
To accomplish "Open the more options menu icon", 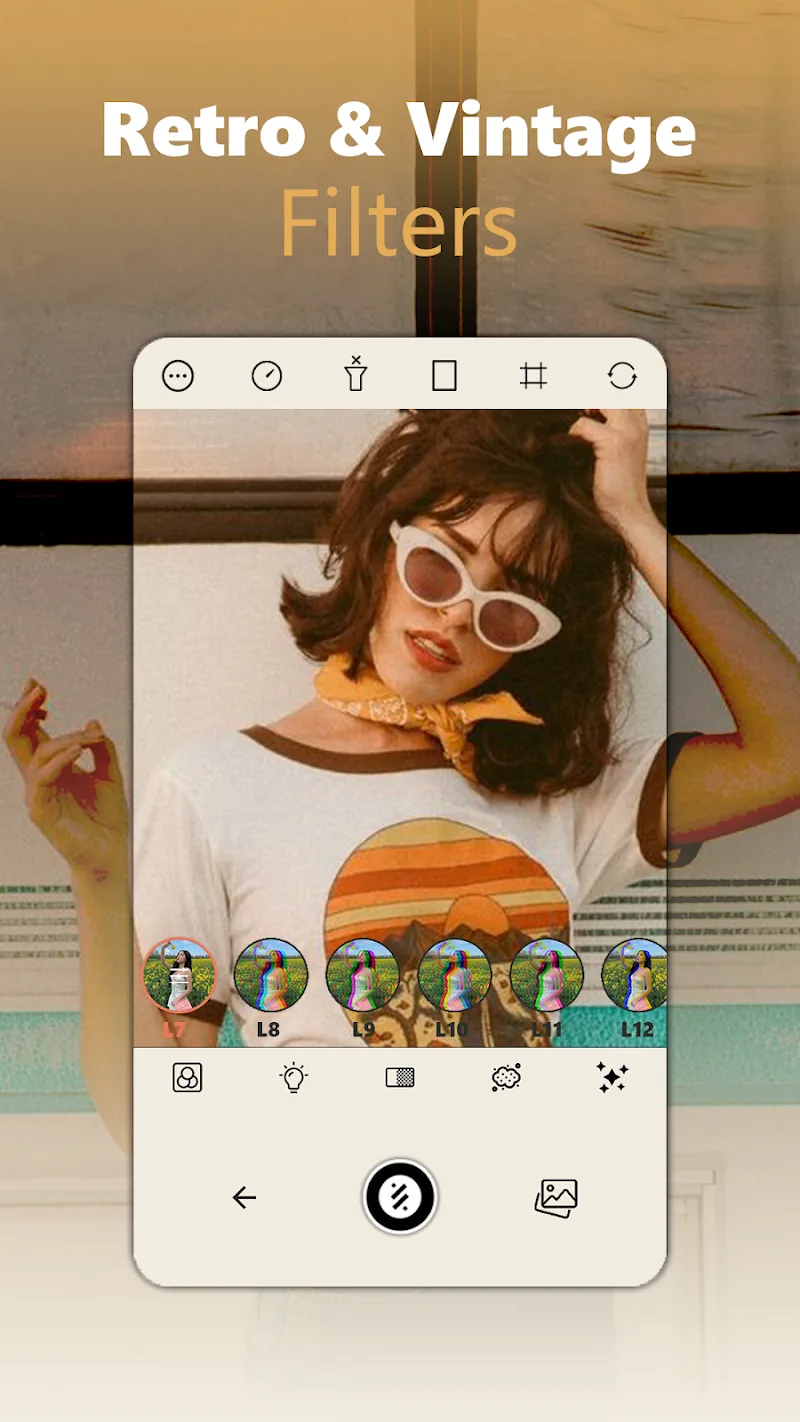I will (x=178, y=376).
